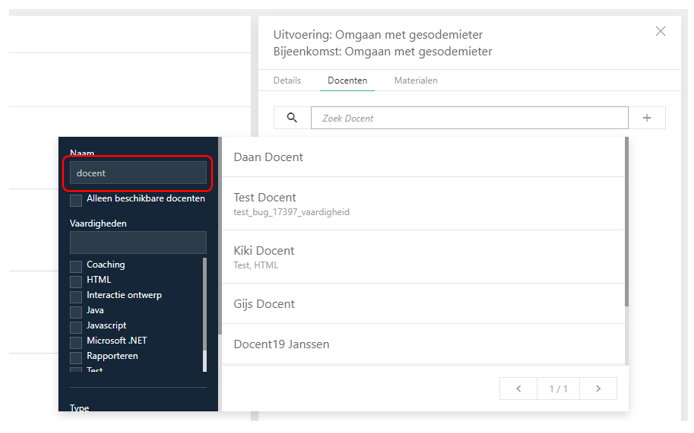
Task: Select the Javascript skill checkbox
Action: [76, 326]
